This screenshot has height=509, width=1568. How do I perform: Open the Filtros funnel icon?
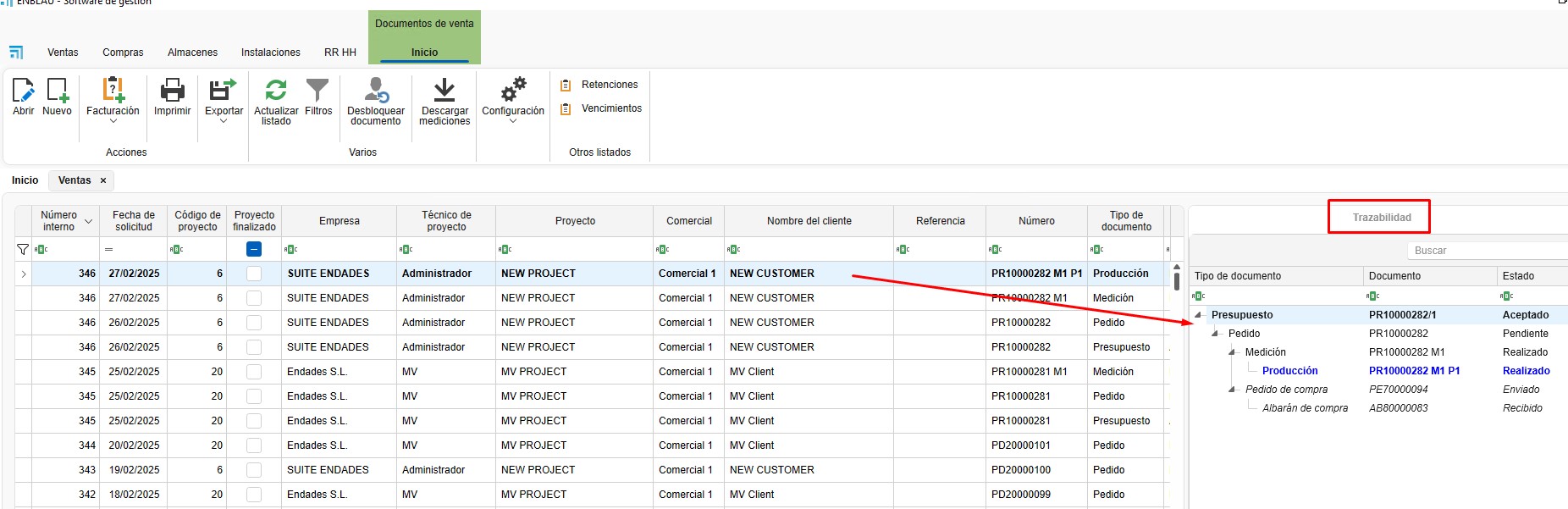coord(317,89)
